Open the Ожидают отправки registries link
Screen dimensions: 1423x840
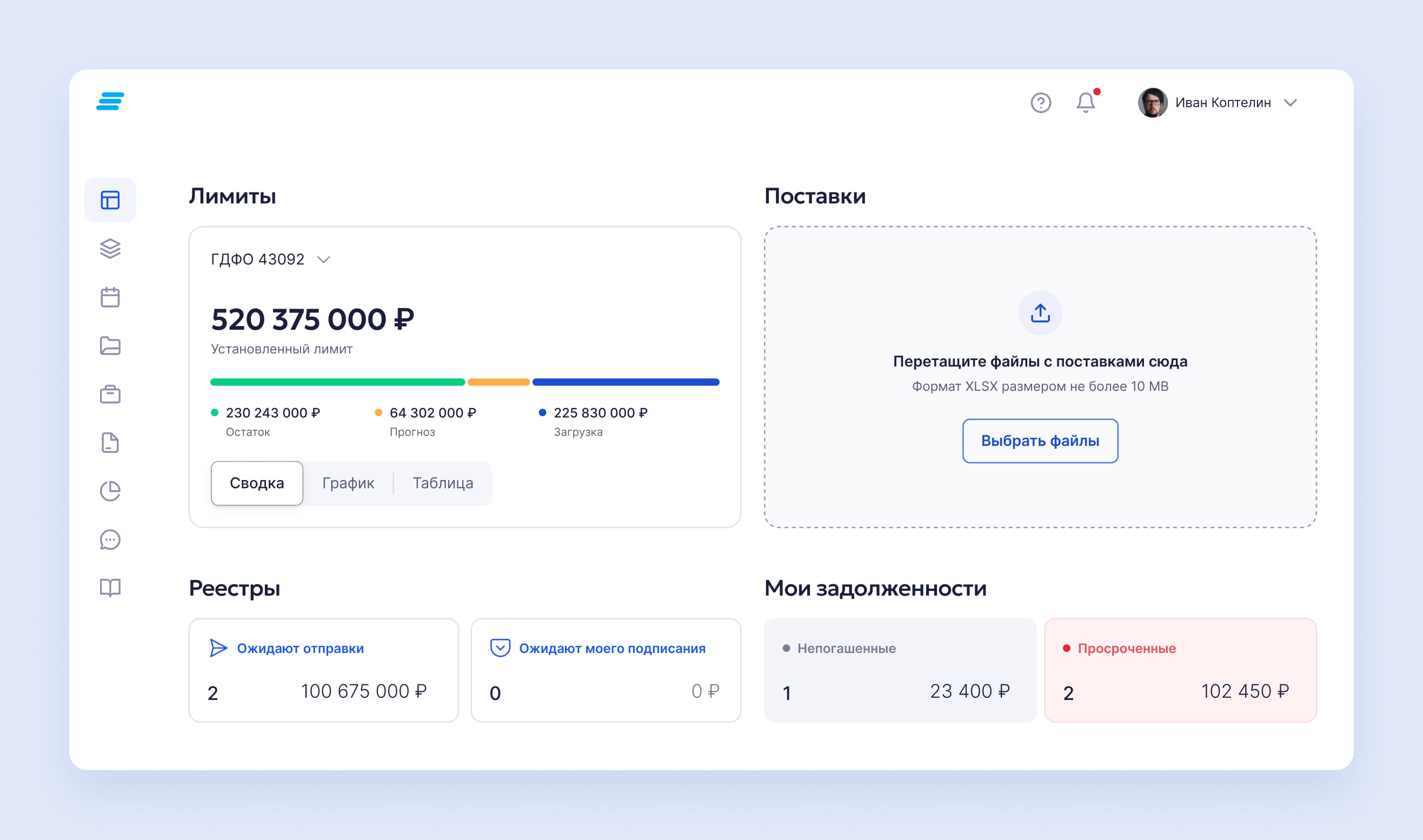click(300, 648)
